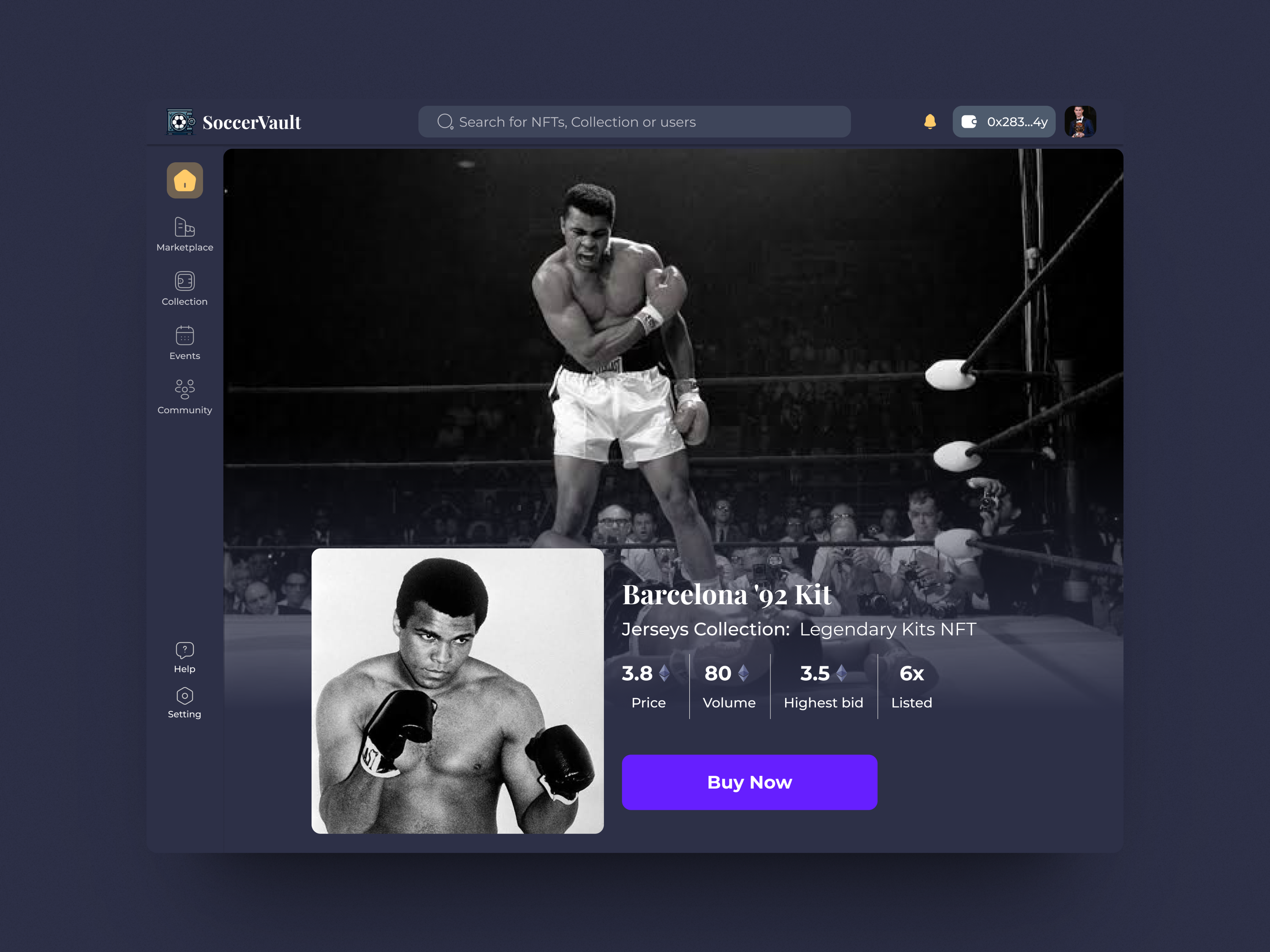Open the Setting hexagon icon
This screenshot has height=952, width=1270.
click(x=184, y=696)
